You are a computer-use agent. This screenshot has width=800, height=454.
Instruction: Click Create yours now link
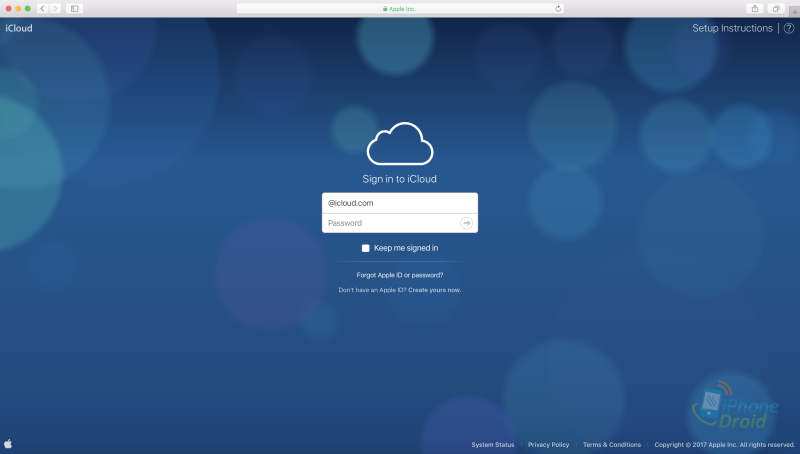(435, 290)
